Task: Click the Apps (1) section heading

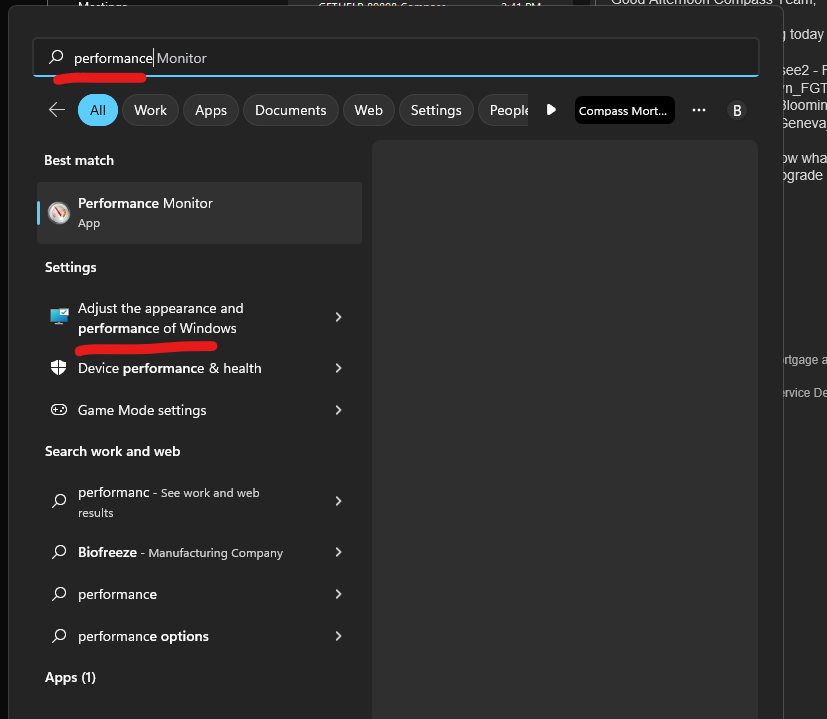Action: pyautogui.click(x=70, y=677)
